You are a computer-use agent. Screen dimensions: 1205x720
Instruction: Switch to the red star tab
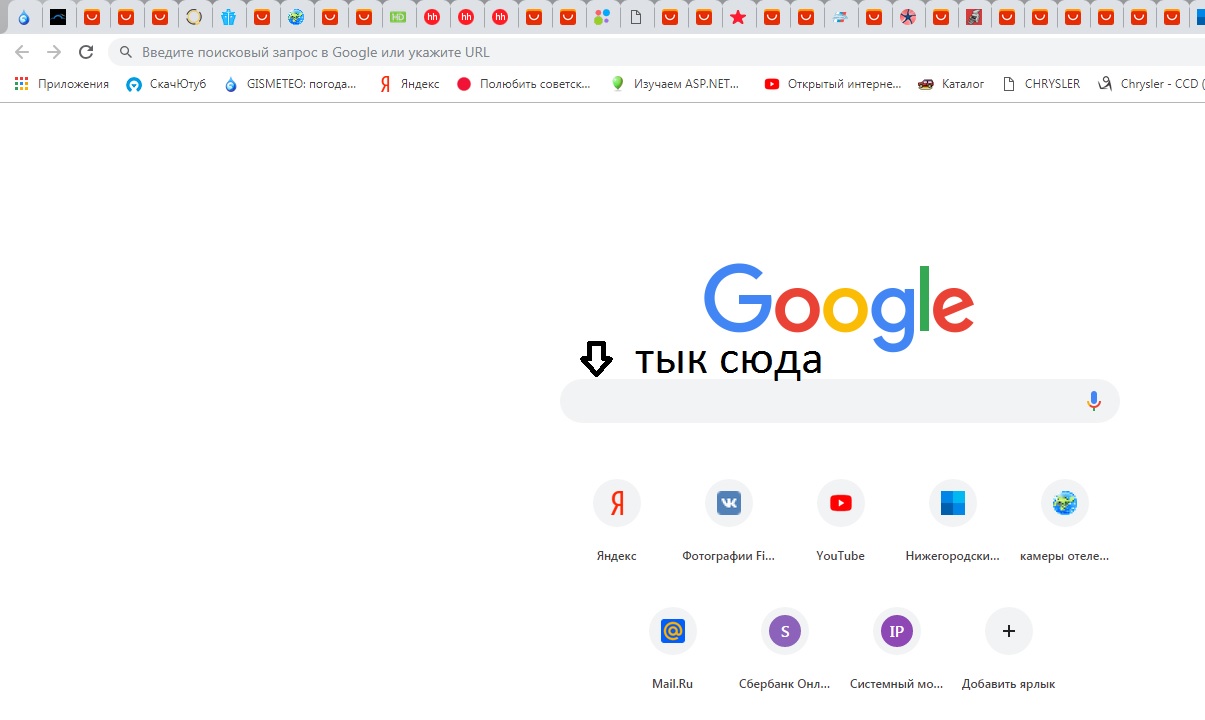point(738,17)
